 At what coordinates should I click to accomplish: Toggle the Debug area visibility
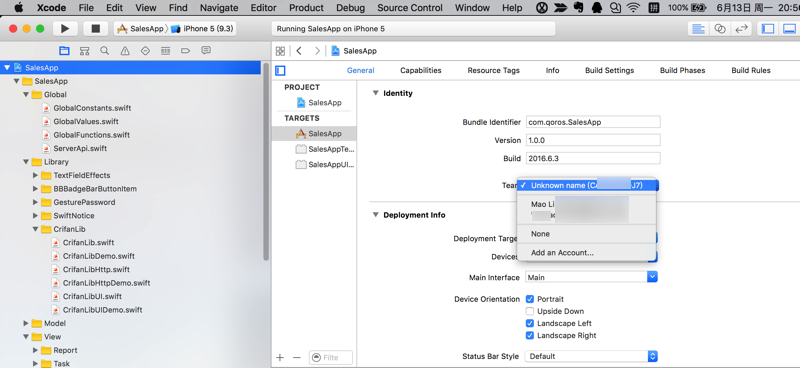pos(789,29)
